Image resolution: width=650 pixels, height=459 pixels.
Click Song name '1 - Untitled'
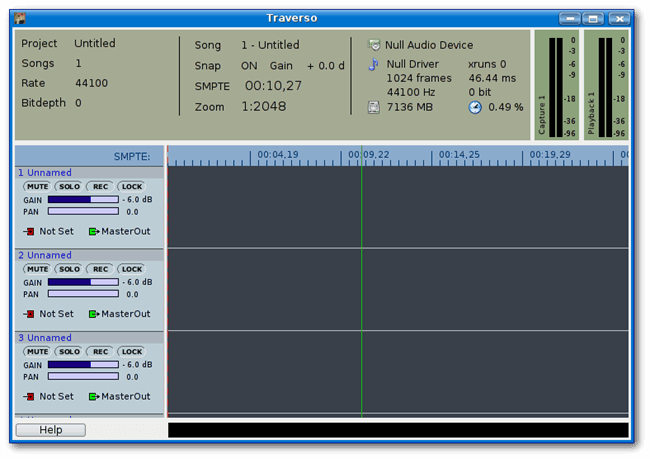[270, 45]
